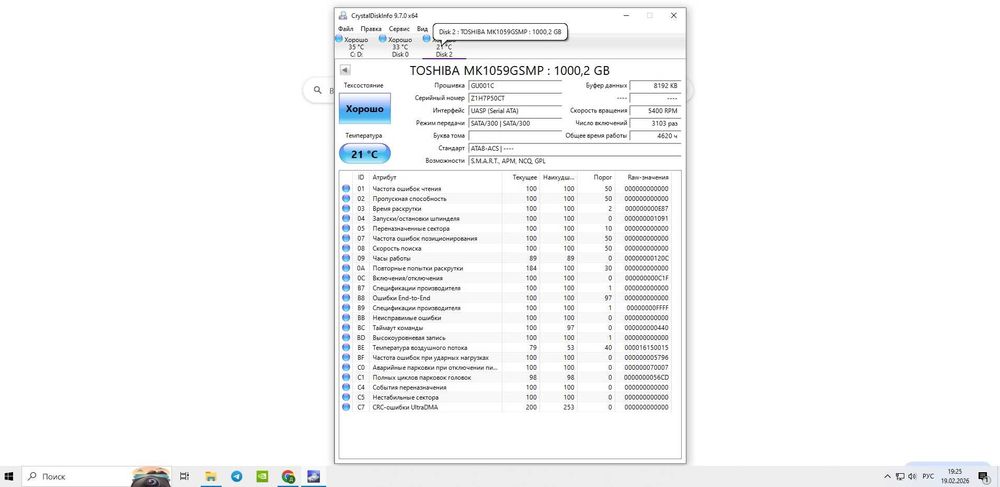Click the Хорошо health status button
The height and width of the screenshot is (487, 1000).
[365, 108]
